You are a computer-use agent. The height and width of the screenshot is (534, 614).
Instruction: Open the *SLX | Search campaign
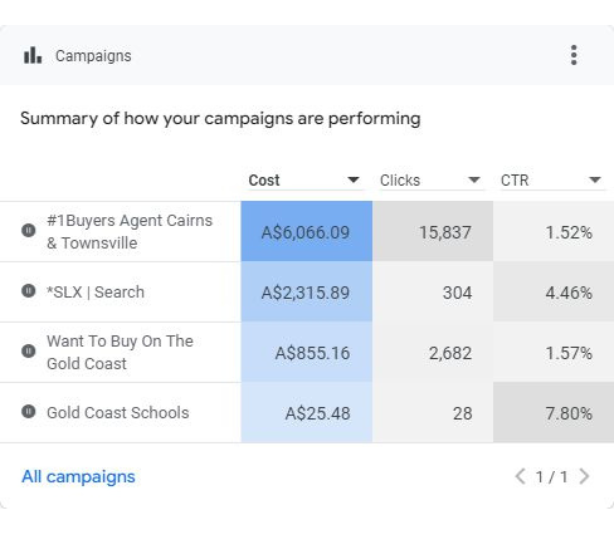point(95,292)
